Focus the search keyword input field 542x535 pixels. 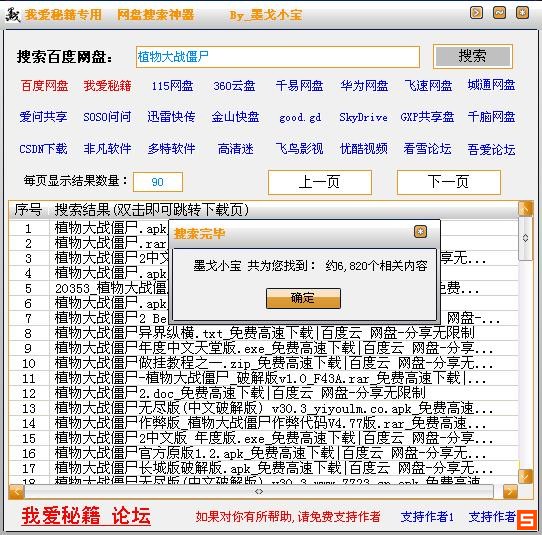278,57
